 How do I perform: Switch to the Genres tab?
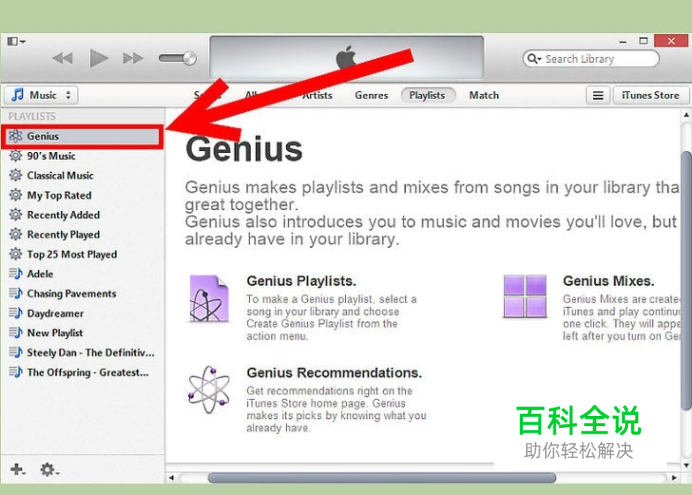(x=371, y=95)
